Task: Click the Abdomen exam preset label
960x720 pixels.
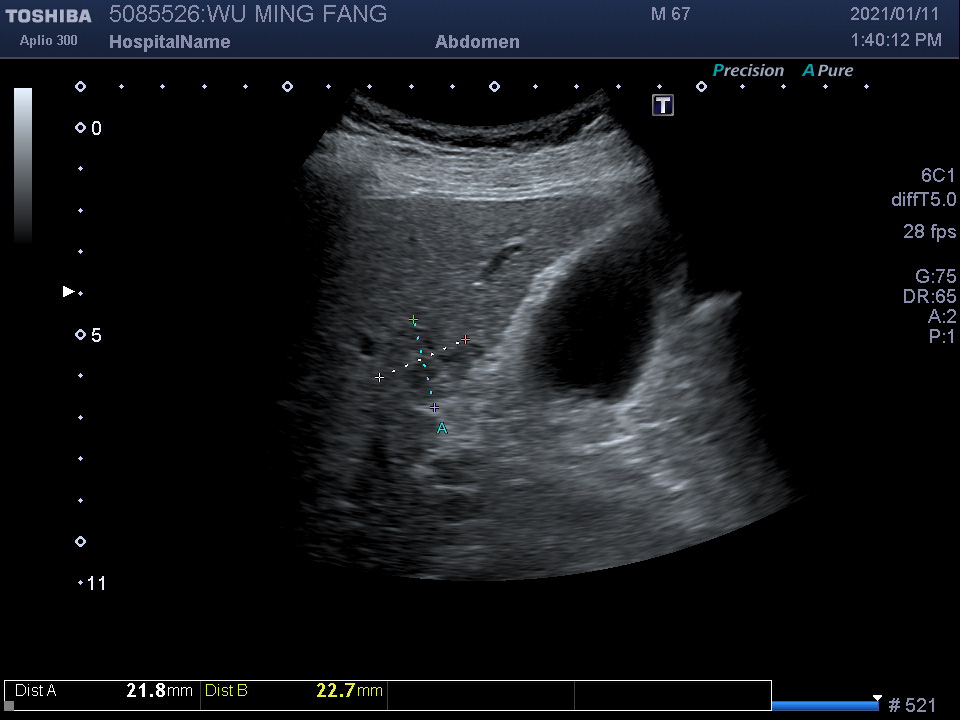Action: [477, 42]
